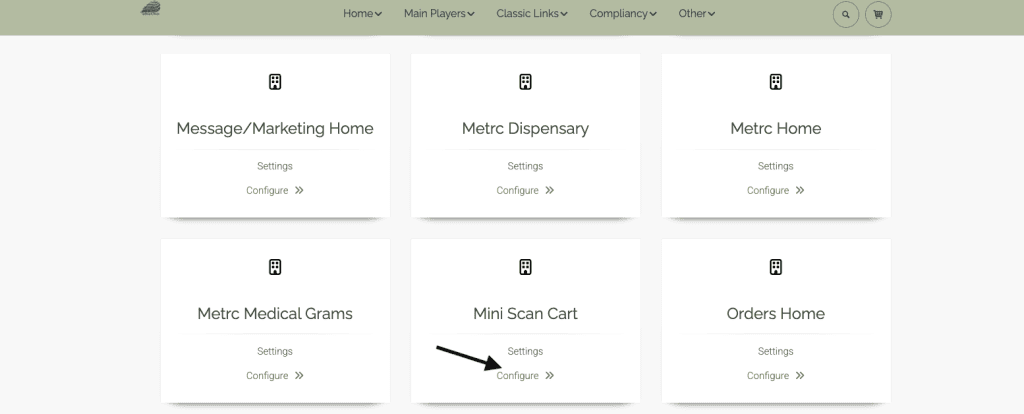1024x414 pixels.
Task: Click building icon above Mini Scan Cart
Action: tap(525, 267)
